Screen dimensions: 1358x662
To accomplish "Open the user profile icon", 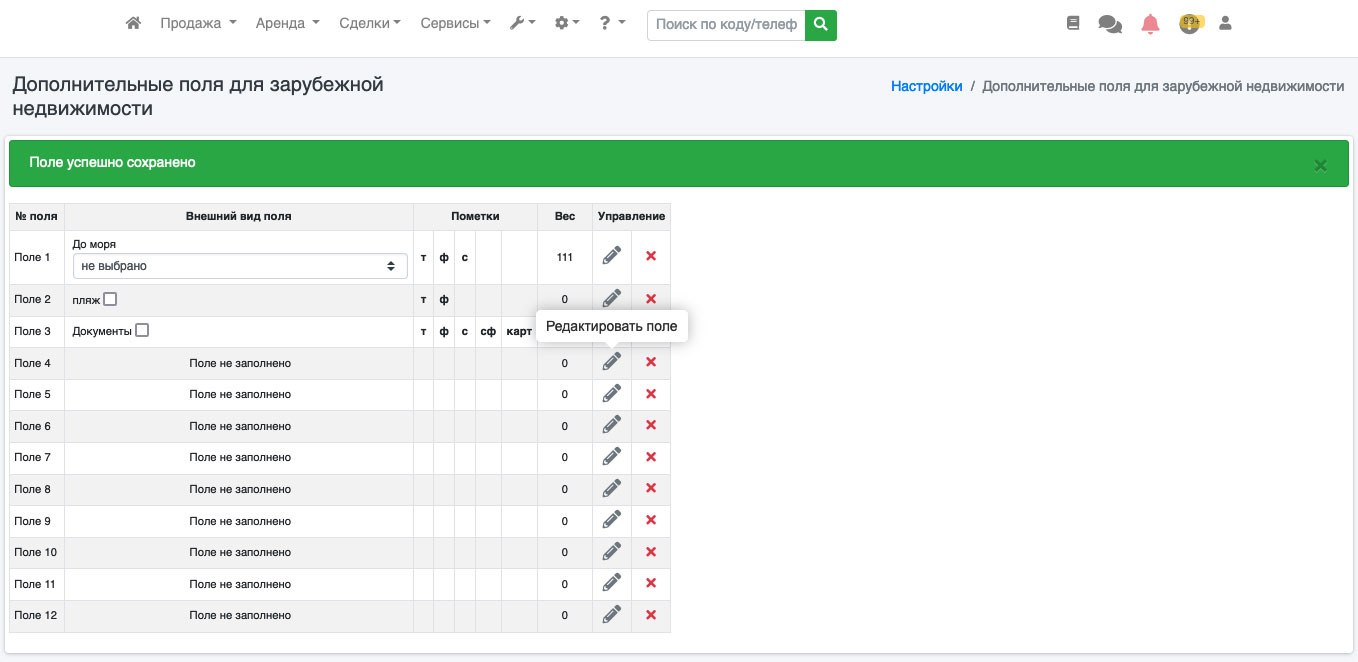I will [1225, 23].
